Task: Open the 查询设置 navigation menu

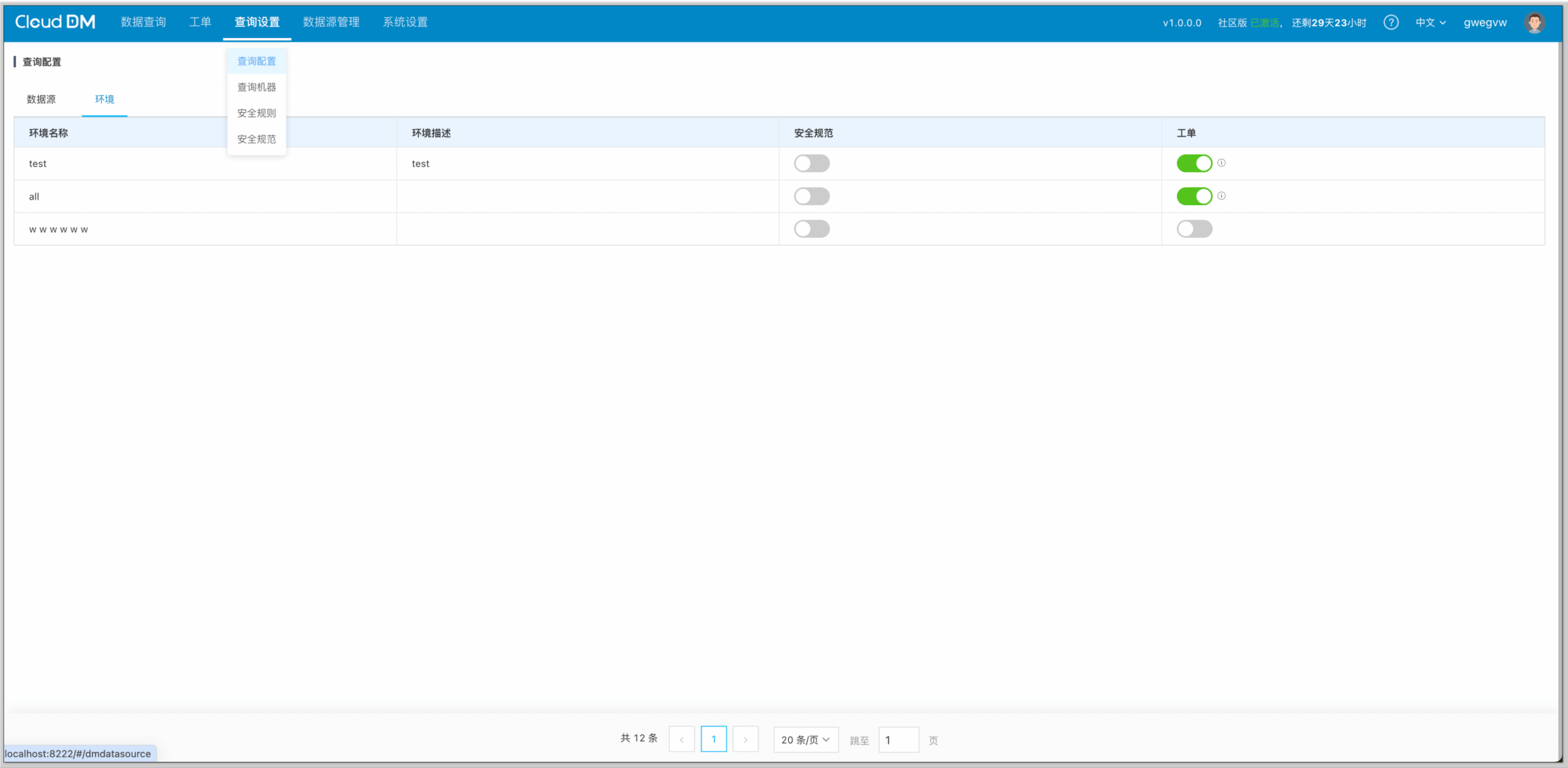Action: tap(257, 22)
